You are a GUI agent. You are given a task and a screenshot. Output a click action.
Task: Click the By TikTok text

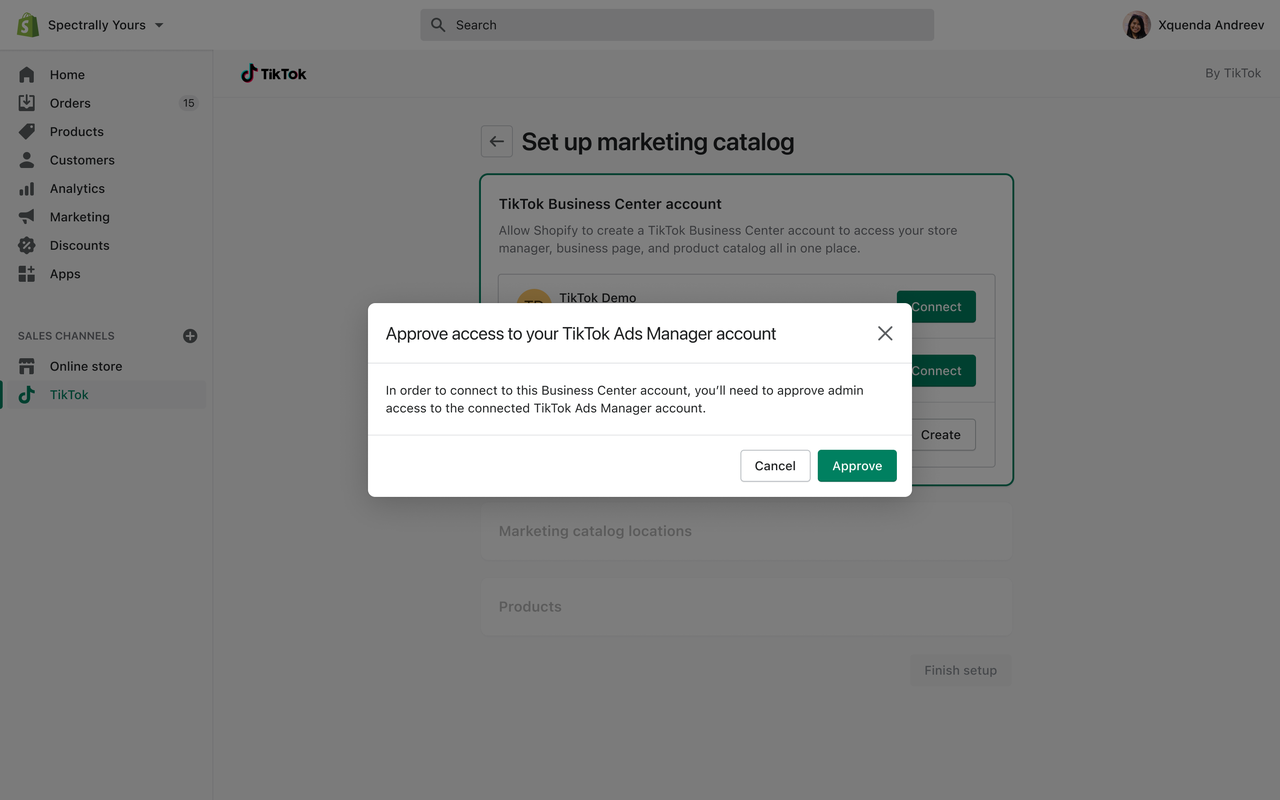point(1233,73)
